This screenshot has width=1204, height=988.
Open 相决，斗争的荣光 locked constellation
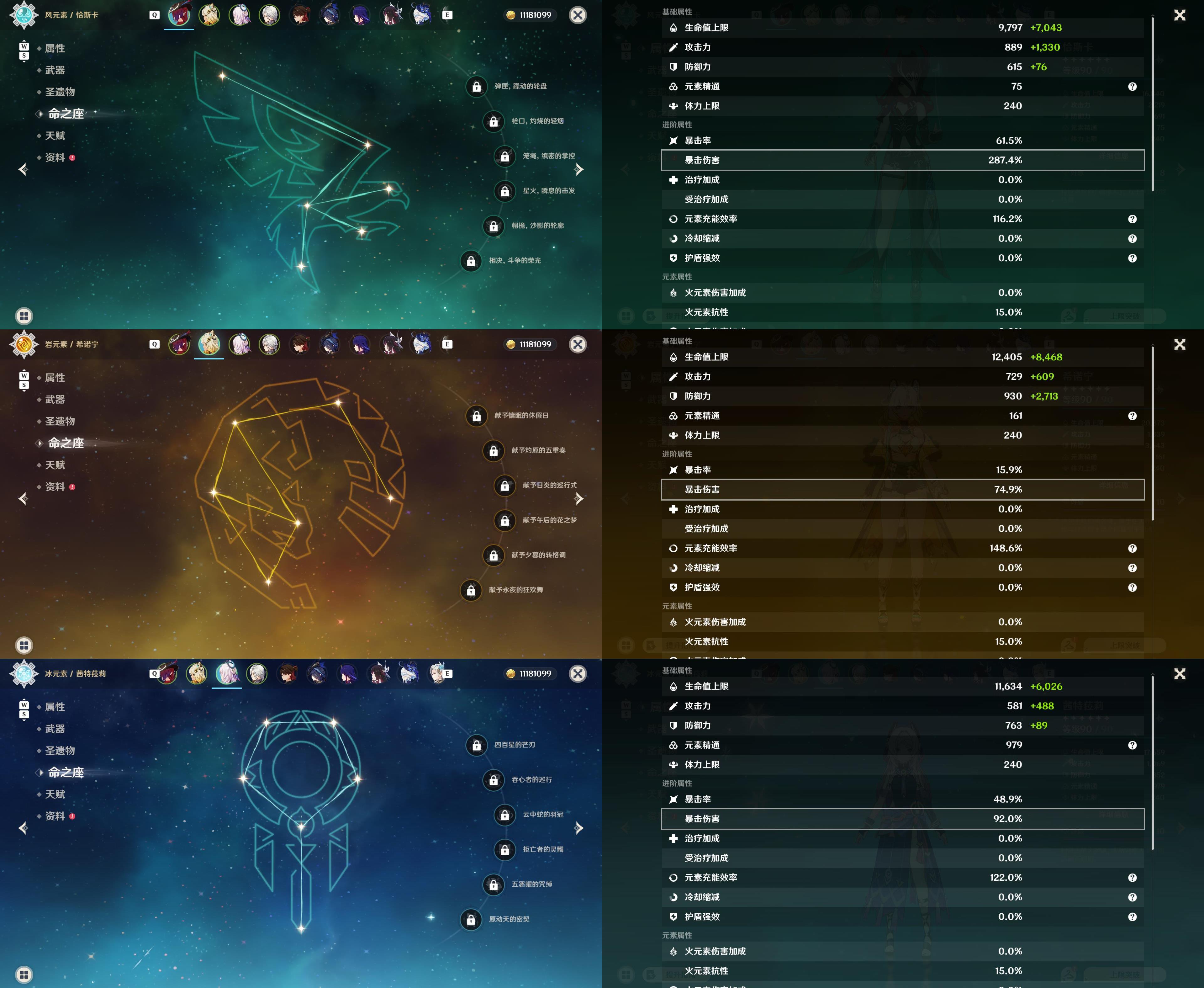pyautogui.click(x=471, y=261)
